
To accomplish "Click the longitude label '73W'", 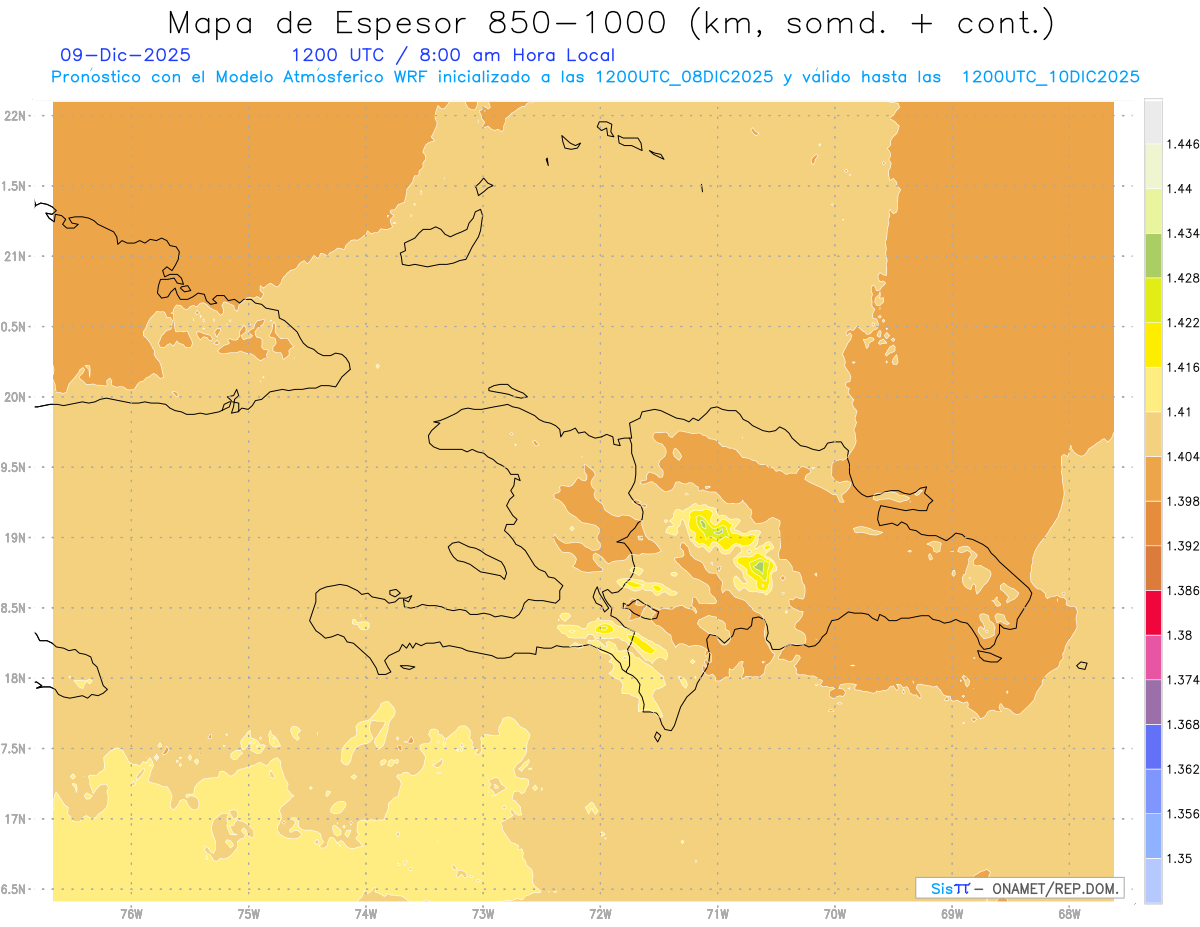I will [483, 914].
